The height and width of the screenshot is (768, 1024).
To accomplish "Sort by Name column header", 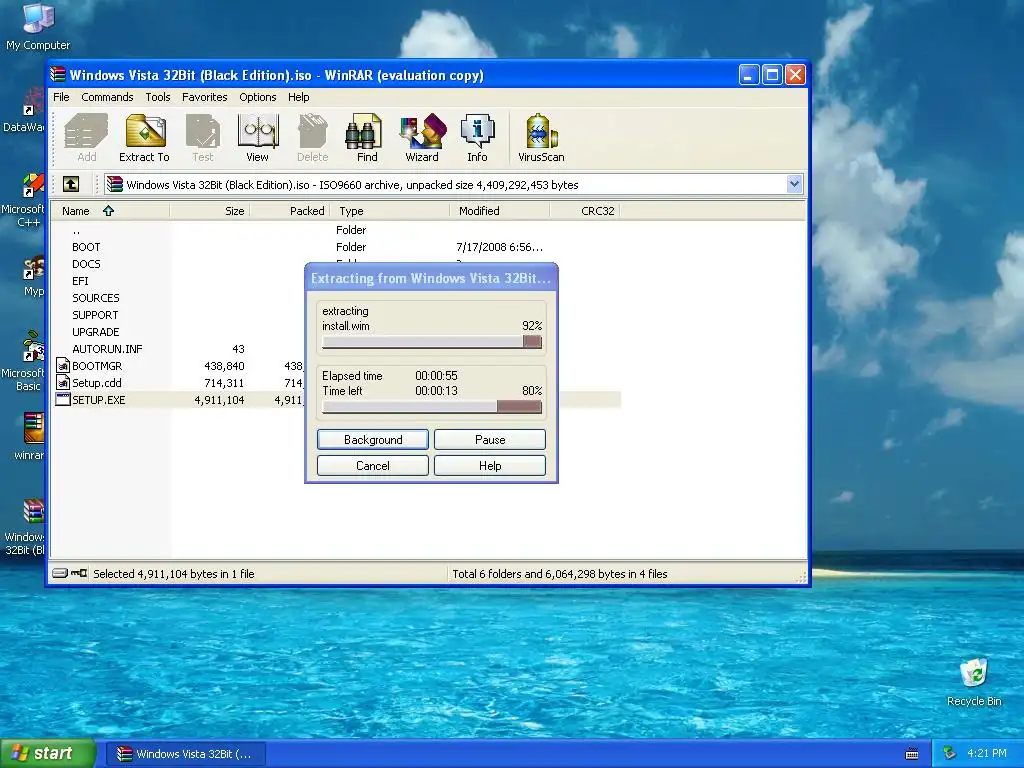I will (x=111, y=211).
